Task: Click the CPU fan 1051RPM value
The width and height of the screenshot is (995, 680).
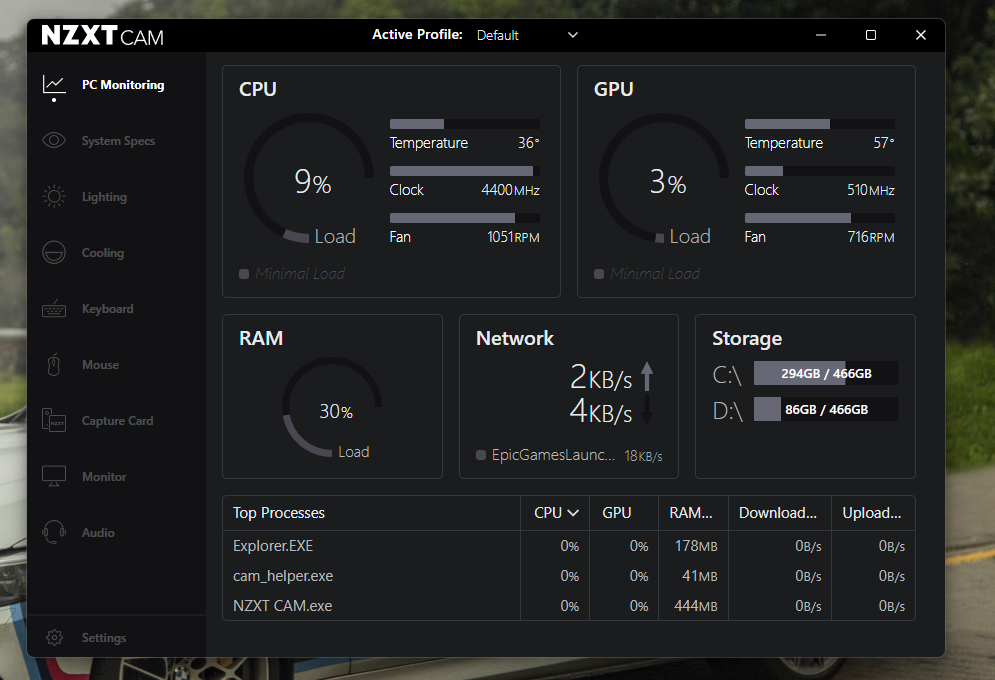Action: coord(513,237)
